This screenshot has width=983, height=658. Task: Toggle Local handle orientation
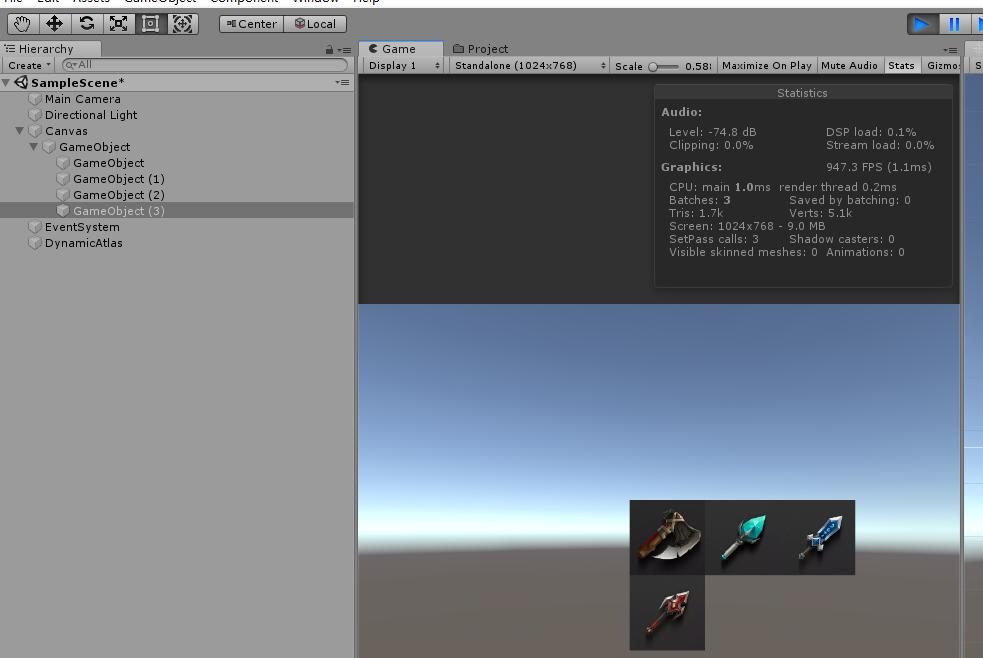tap(315, 23)
